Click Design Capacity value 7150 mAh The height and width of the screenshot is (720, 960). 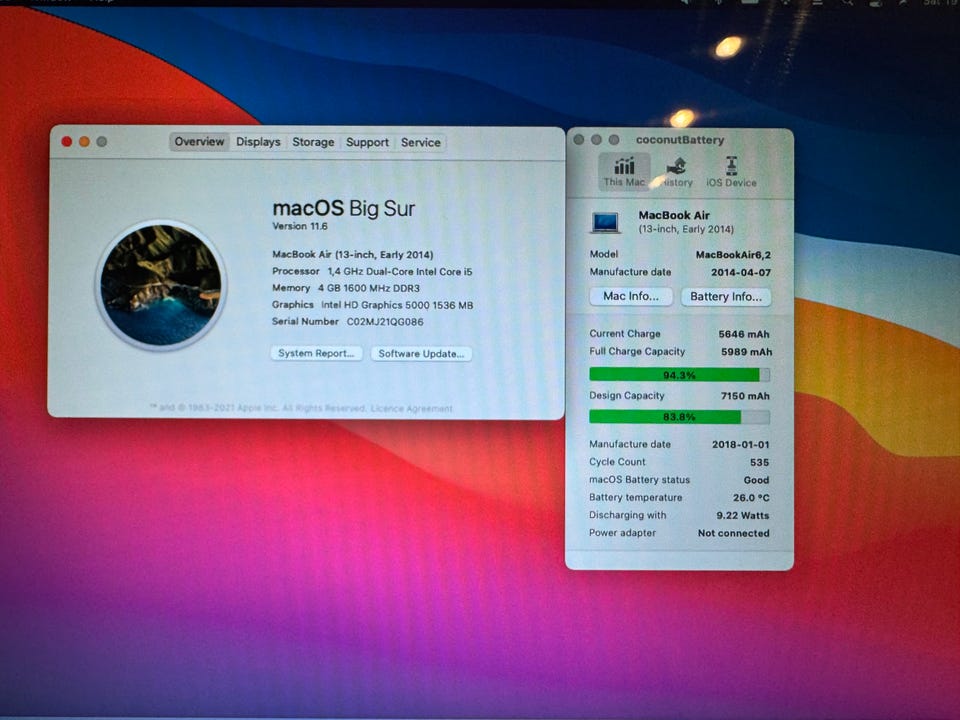[x=745, y=396]
